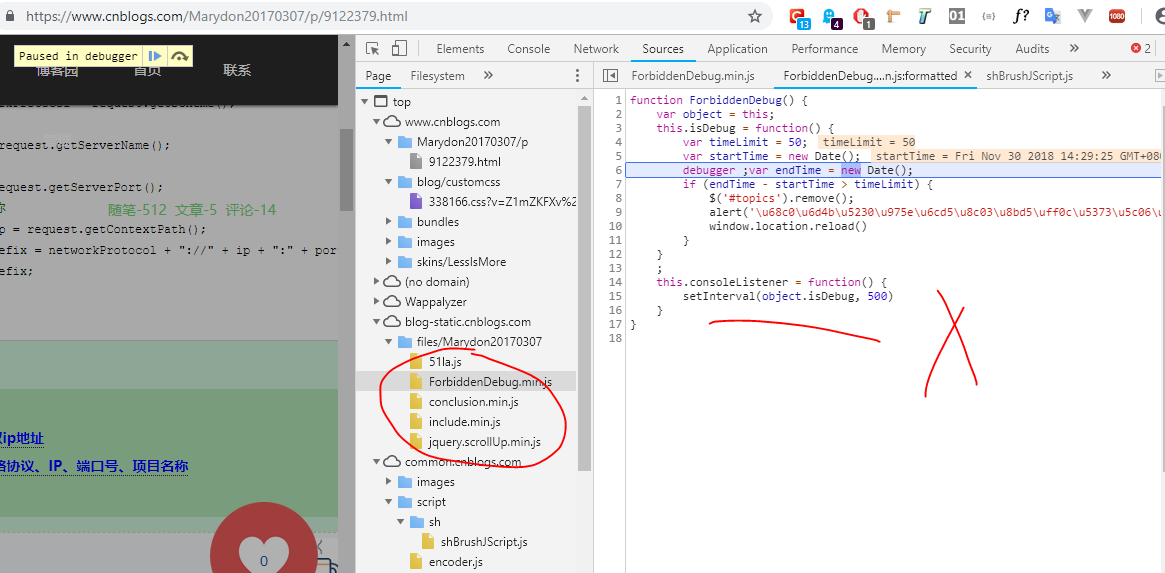This screenshot has height=573, width=1165.
Task: Select the Page navigator tab
Action: [x=378, y=76]
